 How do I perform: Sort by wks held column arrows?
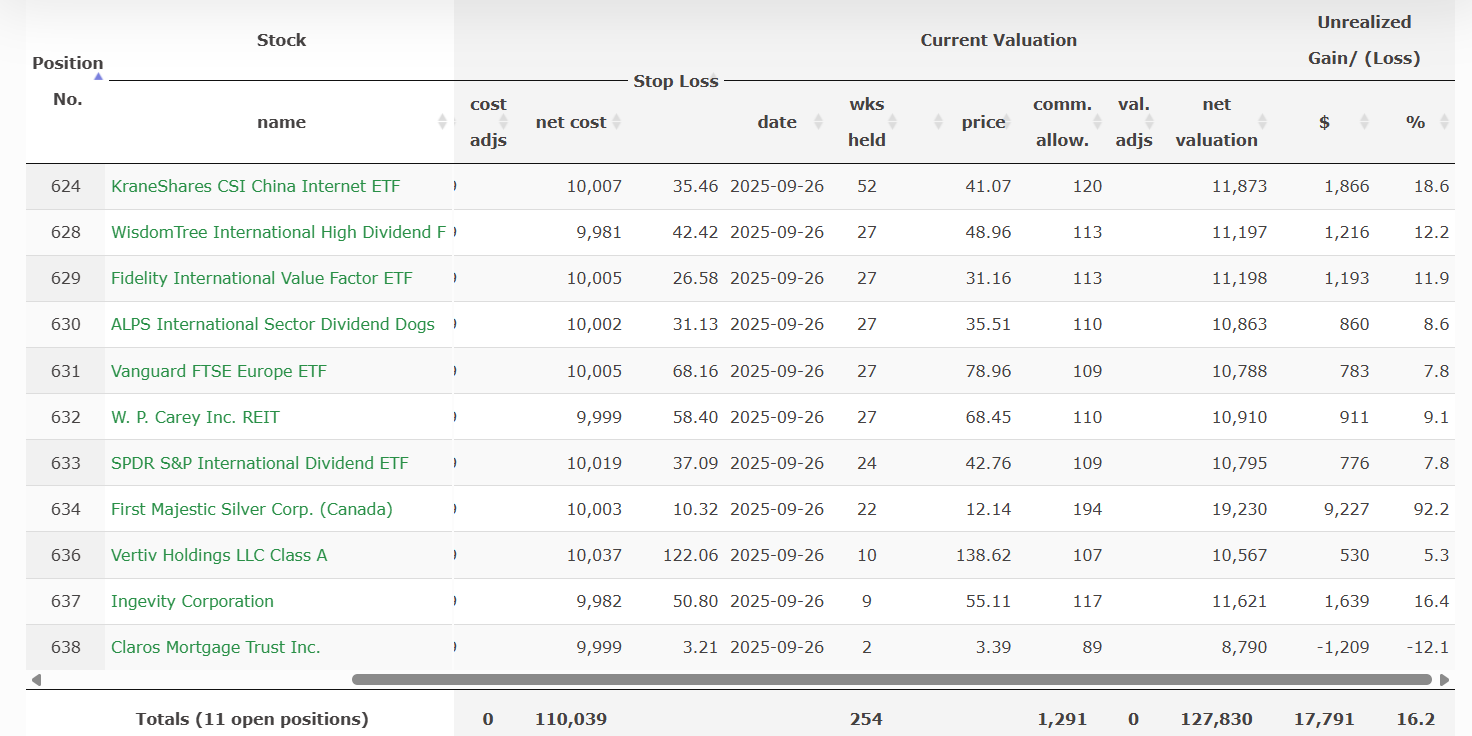click(892, 122)
